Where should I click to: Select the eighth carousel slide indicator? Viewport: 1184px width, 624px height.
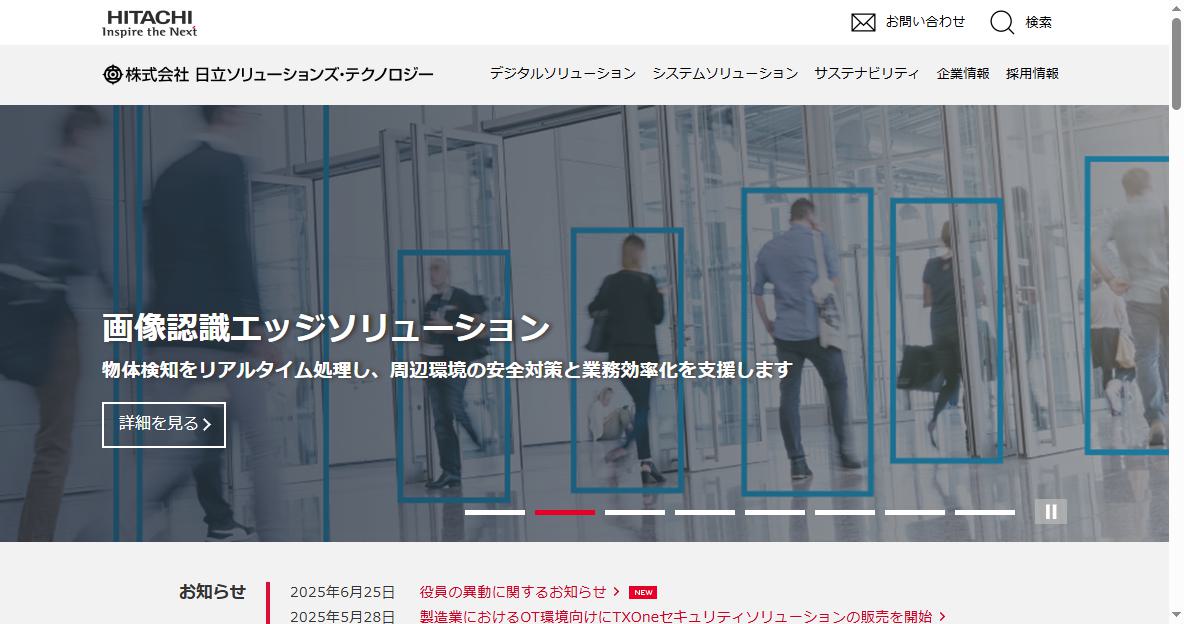click(985, 512)
